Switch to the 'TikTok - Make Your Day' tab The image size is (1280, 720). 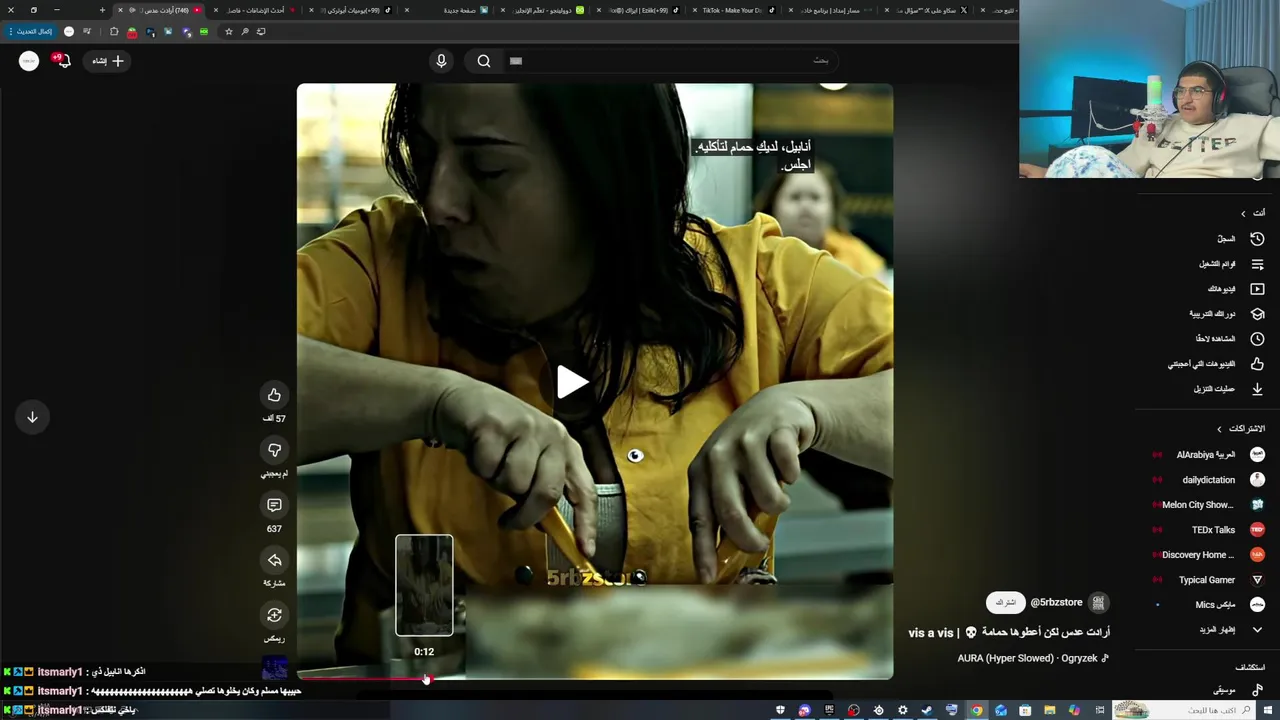point(732,10)
